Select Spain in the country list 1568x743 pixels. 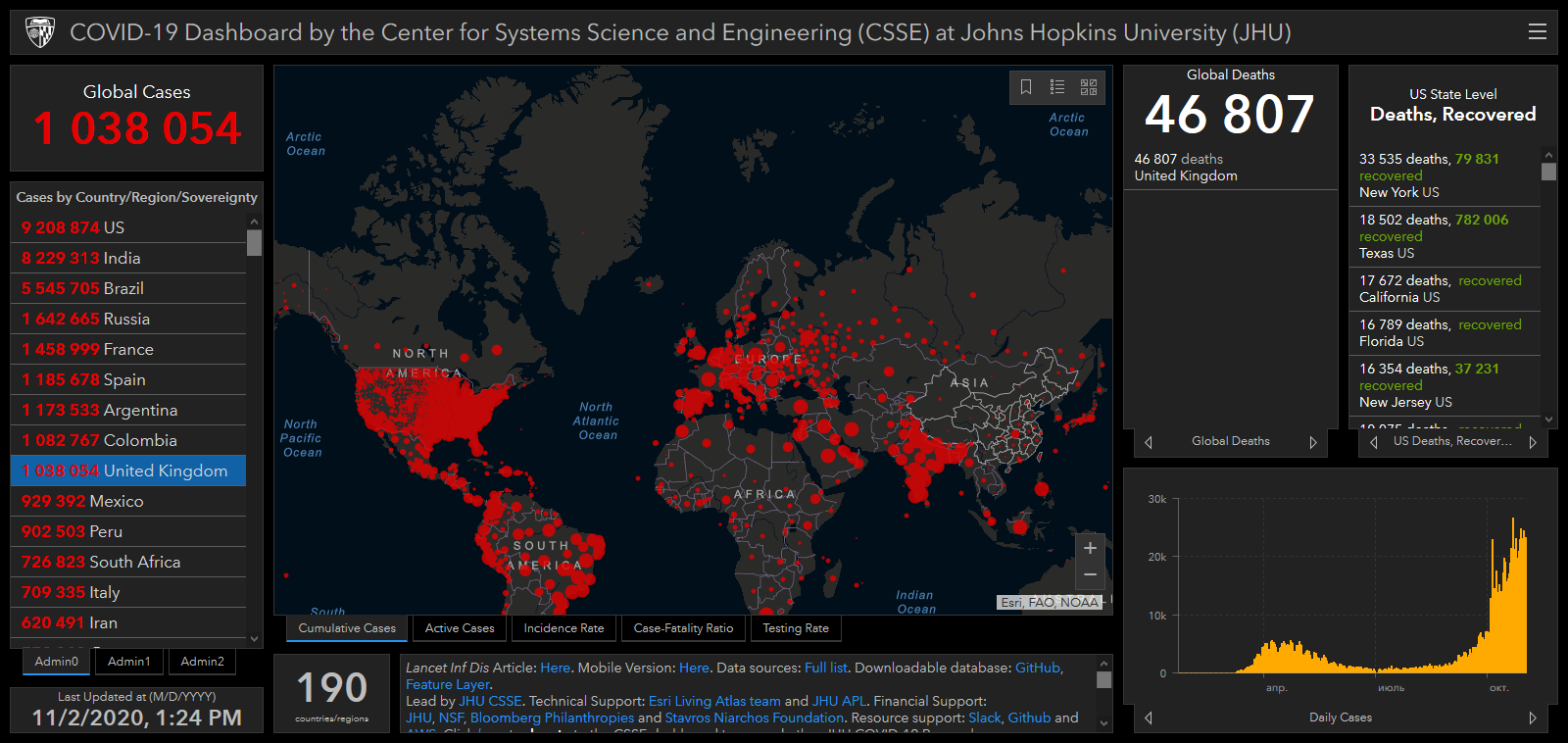128,379
